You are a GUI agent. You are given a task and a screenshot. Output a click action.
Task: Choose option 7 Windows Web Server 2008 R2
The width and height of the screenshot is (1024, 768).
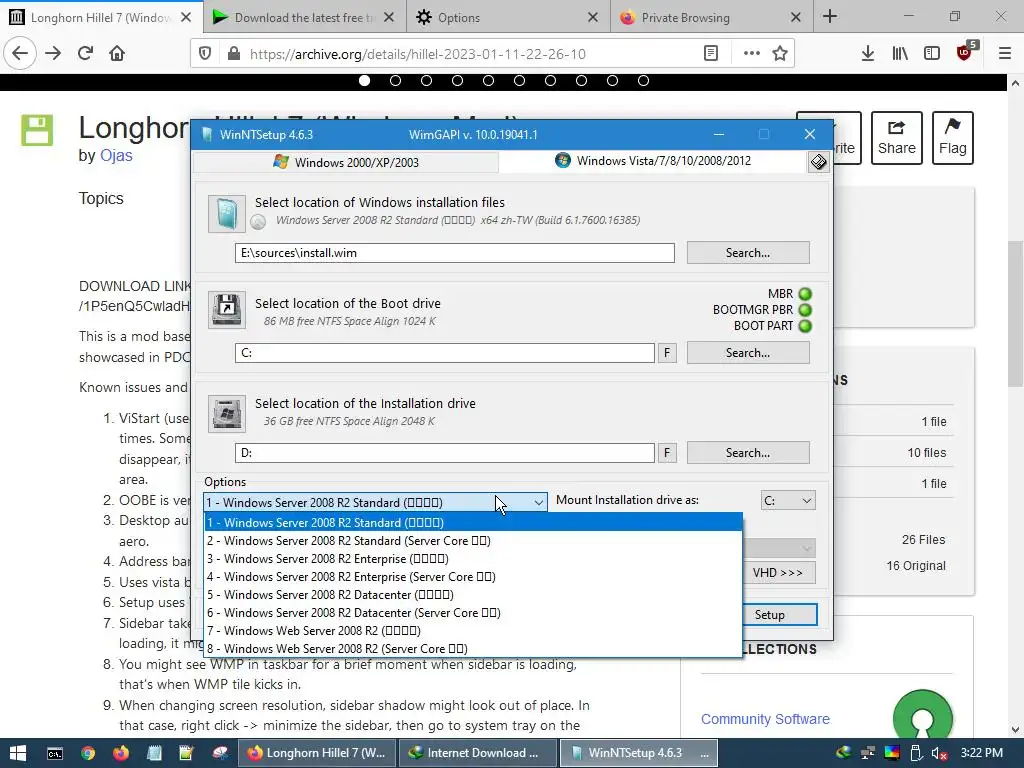point(473,630)
